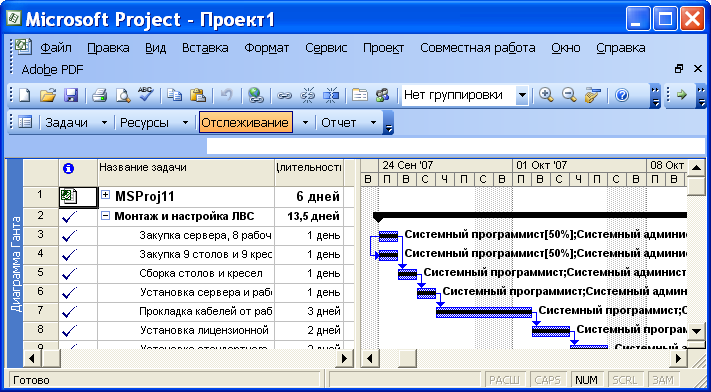Select row 5 Сборка столов и кресел
711x392 pixels.
41,274
